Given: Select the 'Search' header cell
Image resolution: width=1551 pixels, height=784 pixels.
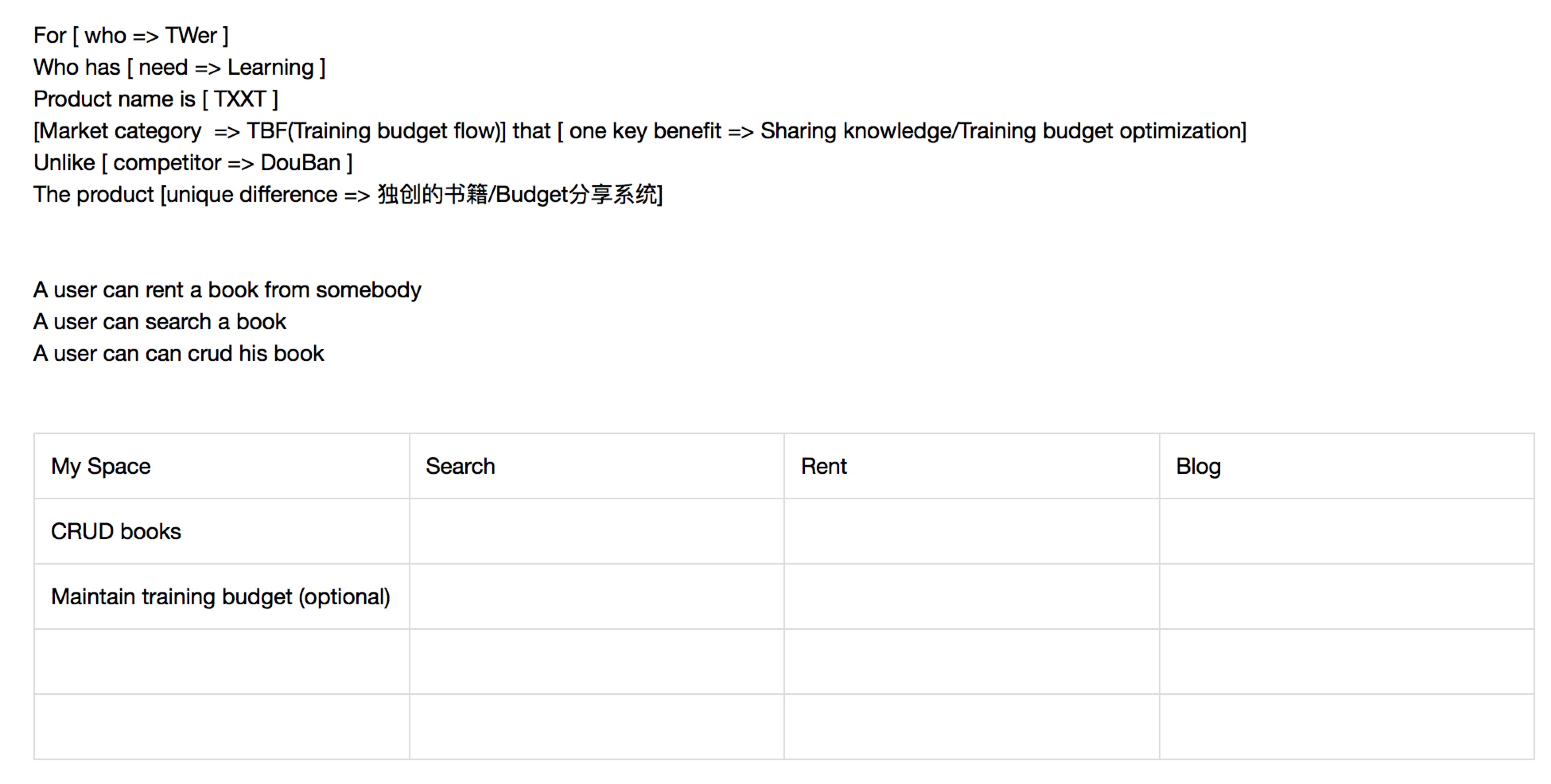Looking at the screenshot, I should (597, 466).
